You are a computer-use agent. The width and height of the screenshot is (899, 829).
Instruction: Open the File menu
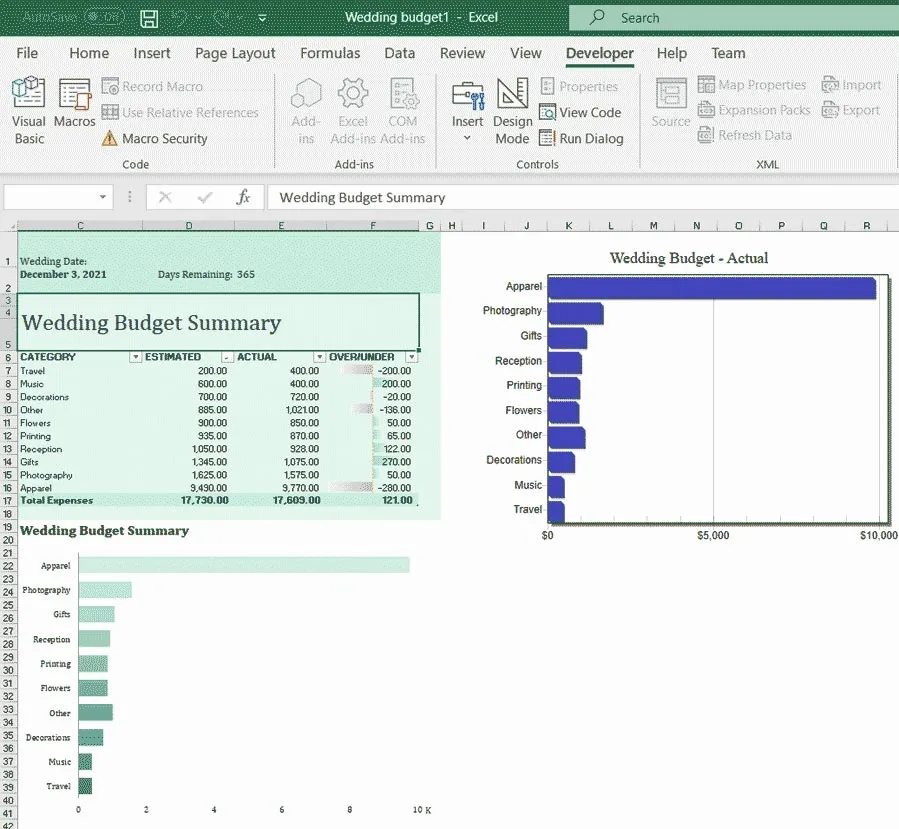tap(26, 53)
